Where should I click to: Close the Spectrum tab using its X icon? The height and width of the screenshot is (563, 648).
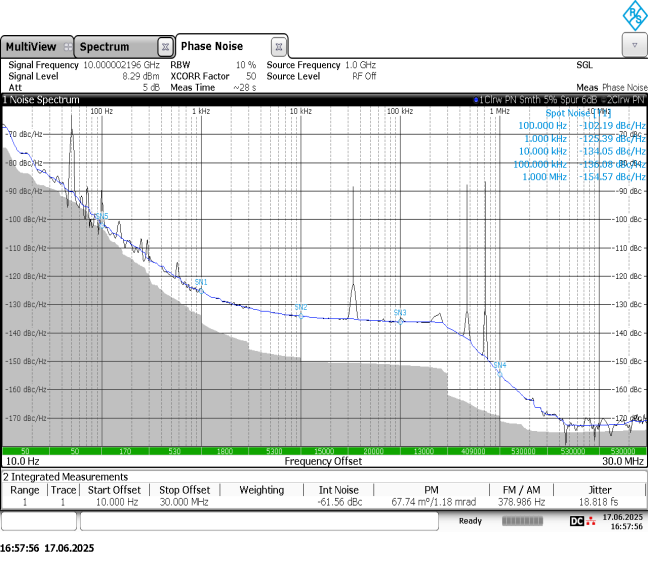[x=164, y=47]
